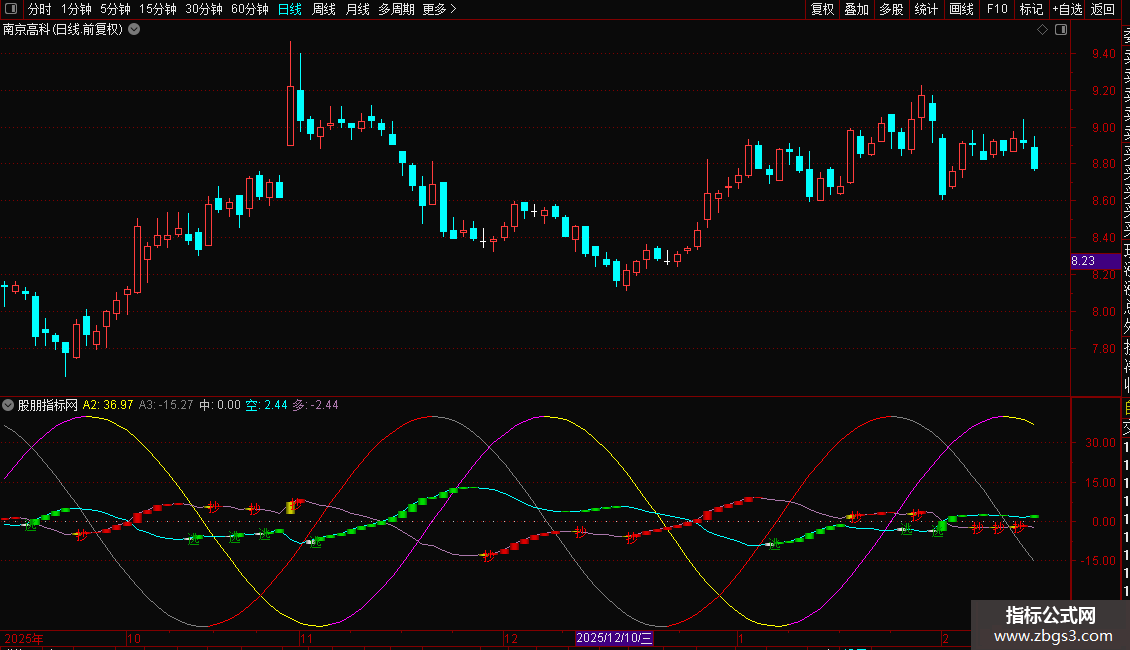Click the 叠加 overlay button
Image resolution: width=1130 pixels, height=650 pixels.
(x=857, y=9)
